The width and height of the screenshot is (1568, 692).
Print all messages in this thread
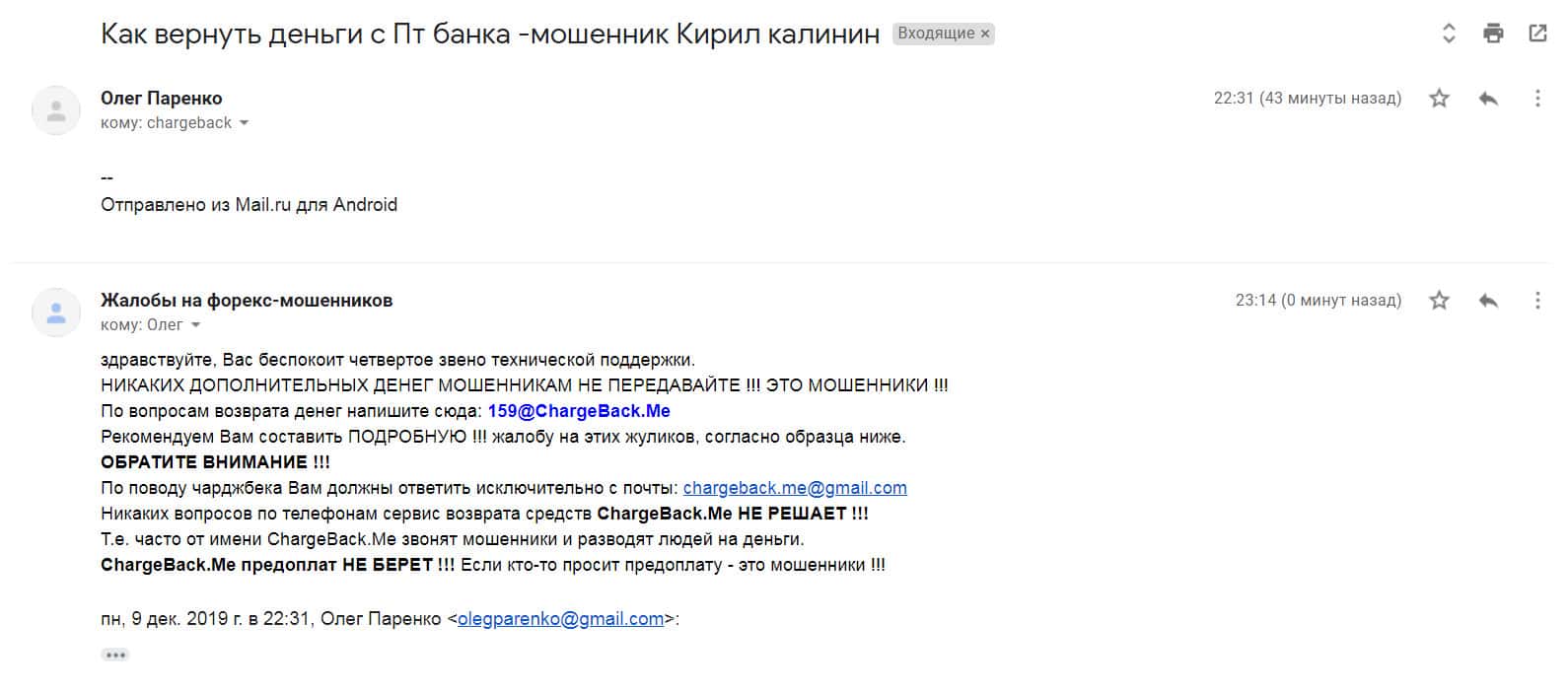pyautogui.click(x=1493, y=34)
